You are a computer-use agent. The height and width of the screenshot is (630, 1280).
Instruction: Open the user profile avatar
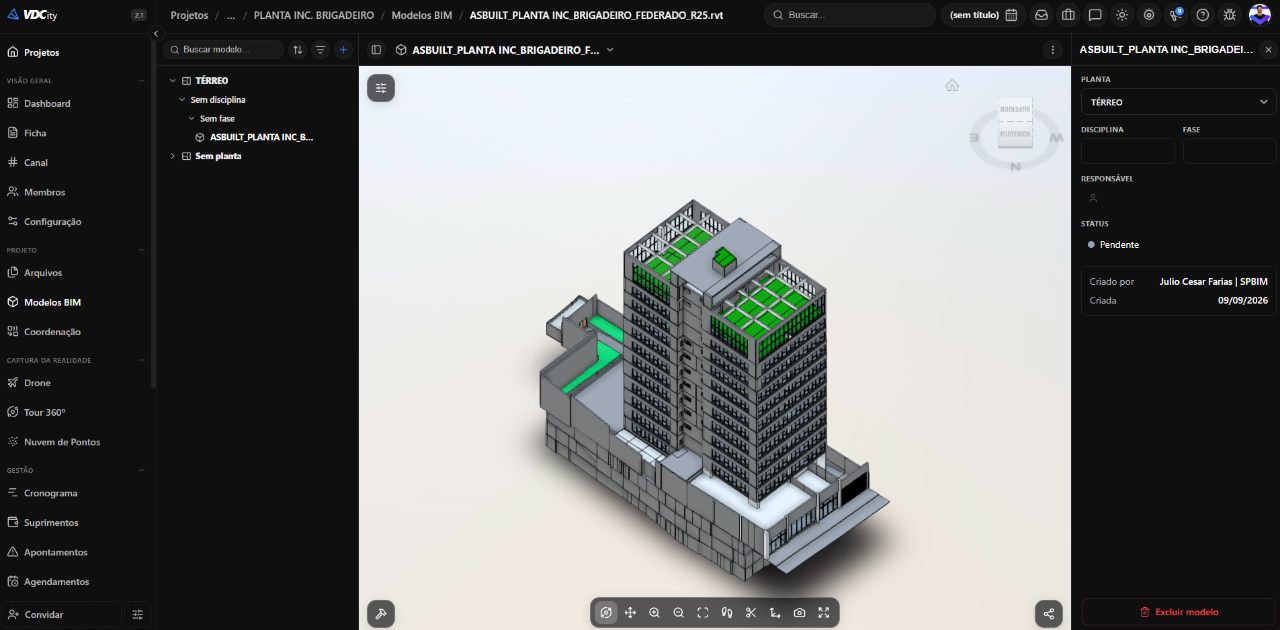point(1259,15)
